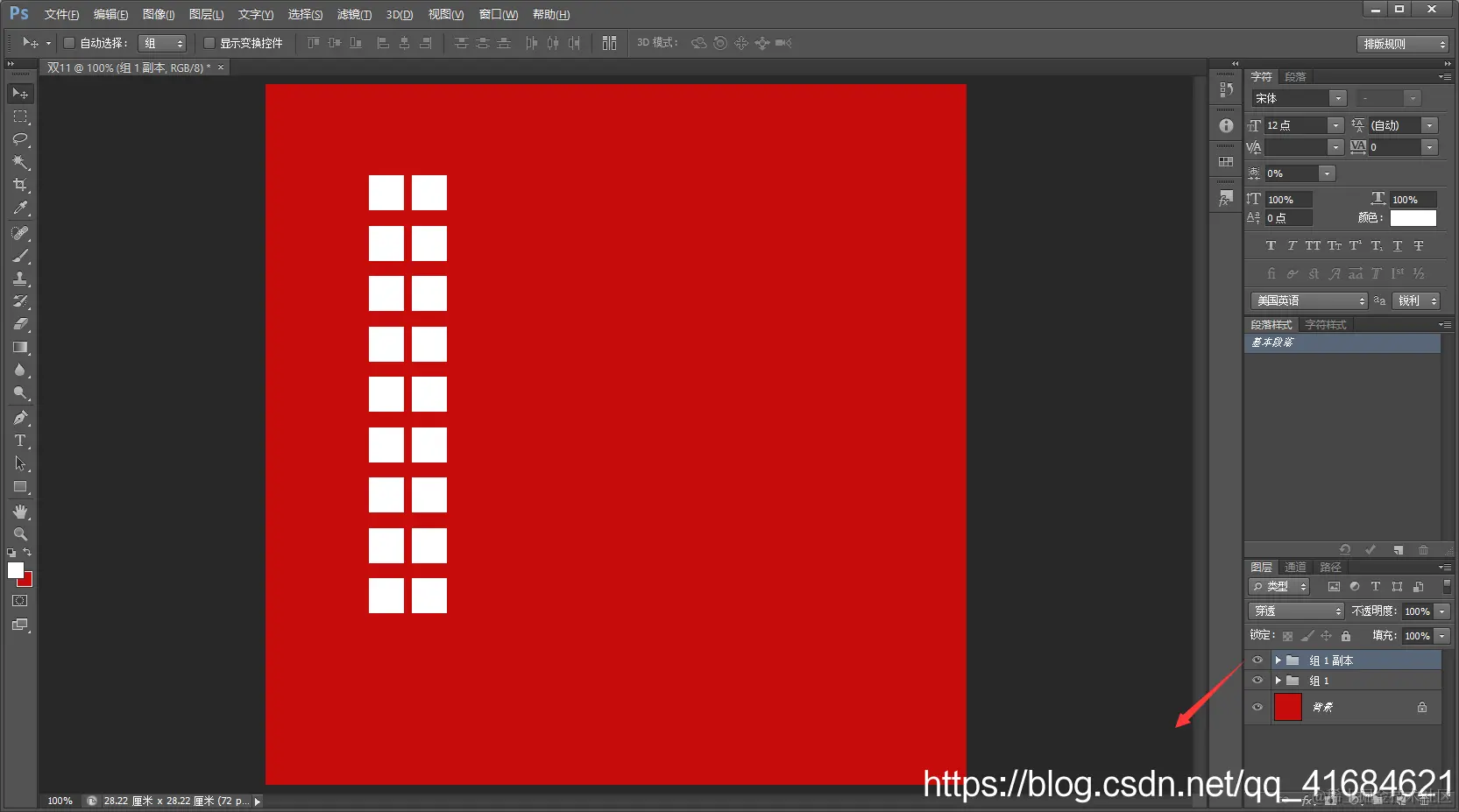Select the Lasso tool
This screenshot has height=812, width=1459.
pos(20,139)
